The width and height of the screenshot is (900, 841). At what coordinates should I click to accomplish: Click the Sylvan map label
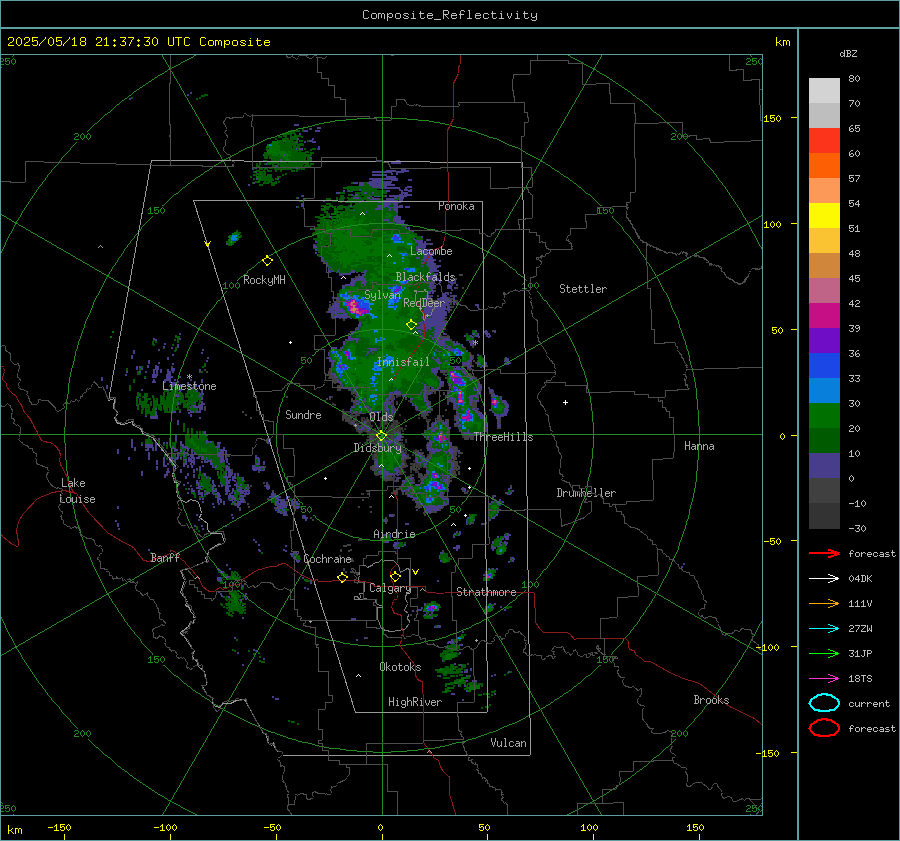382,295
